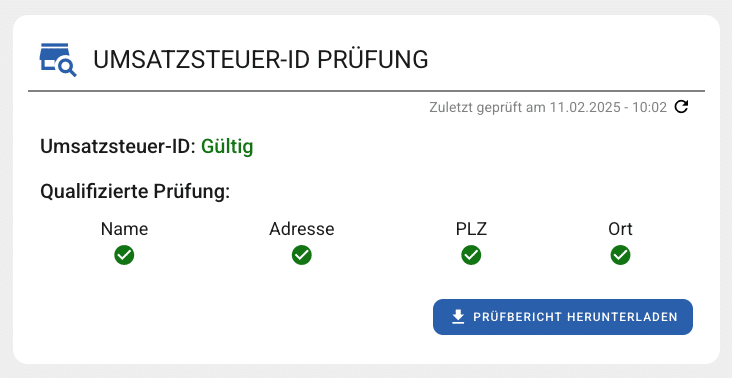Download the Prüfbericht report

[x=563, y=317]
